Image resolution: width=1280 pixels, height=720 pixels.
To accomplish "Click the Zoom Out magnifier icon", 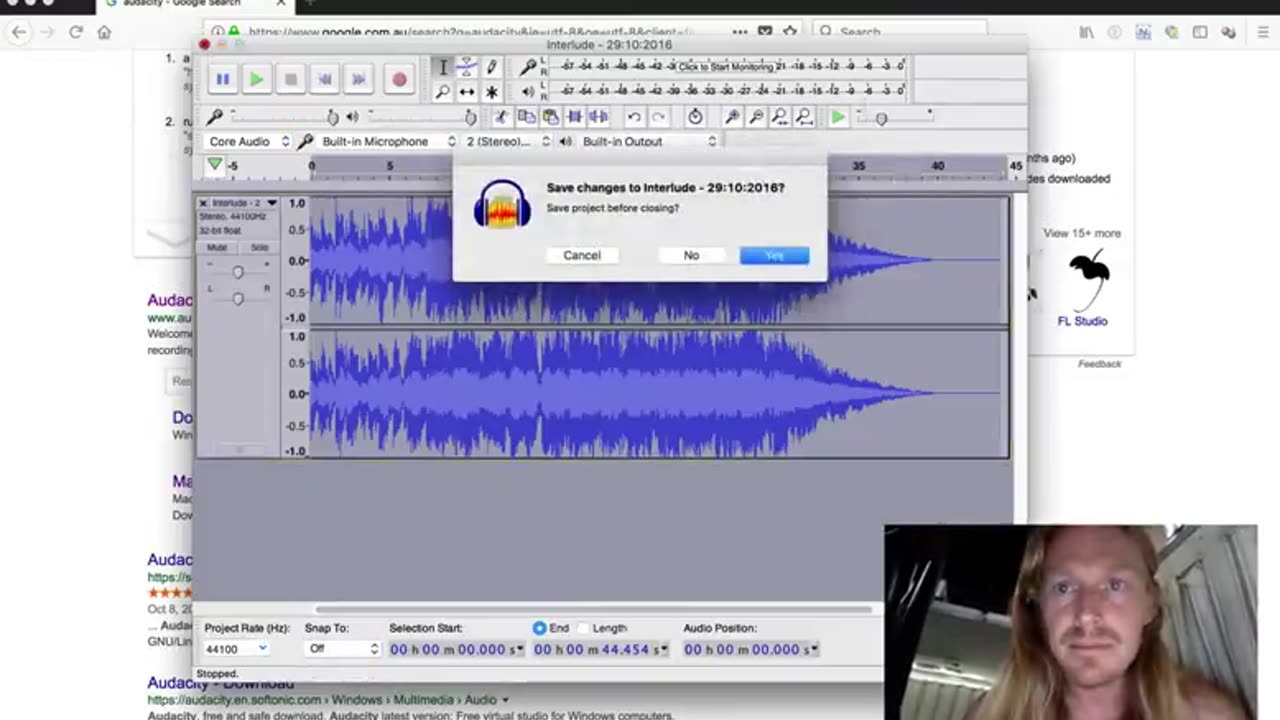I will (756, 117).
